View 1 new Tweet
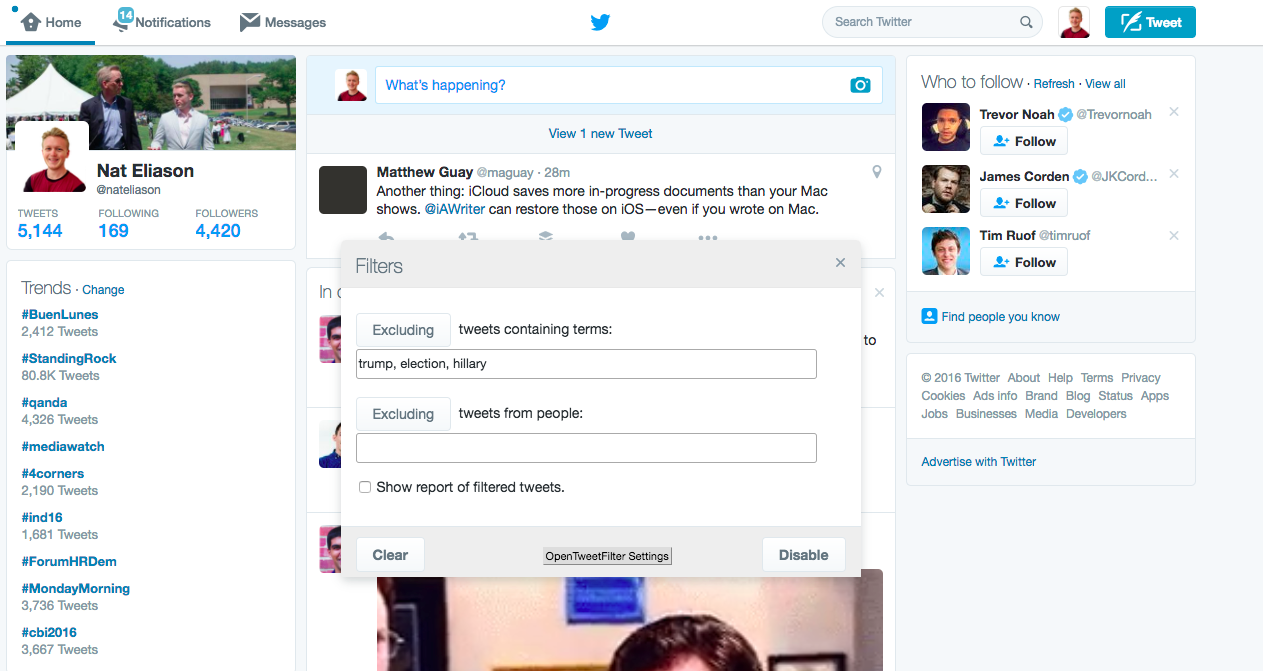The image size is (1263, 671). (x=600, y=133)
